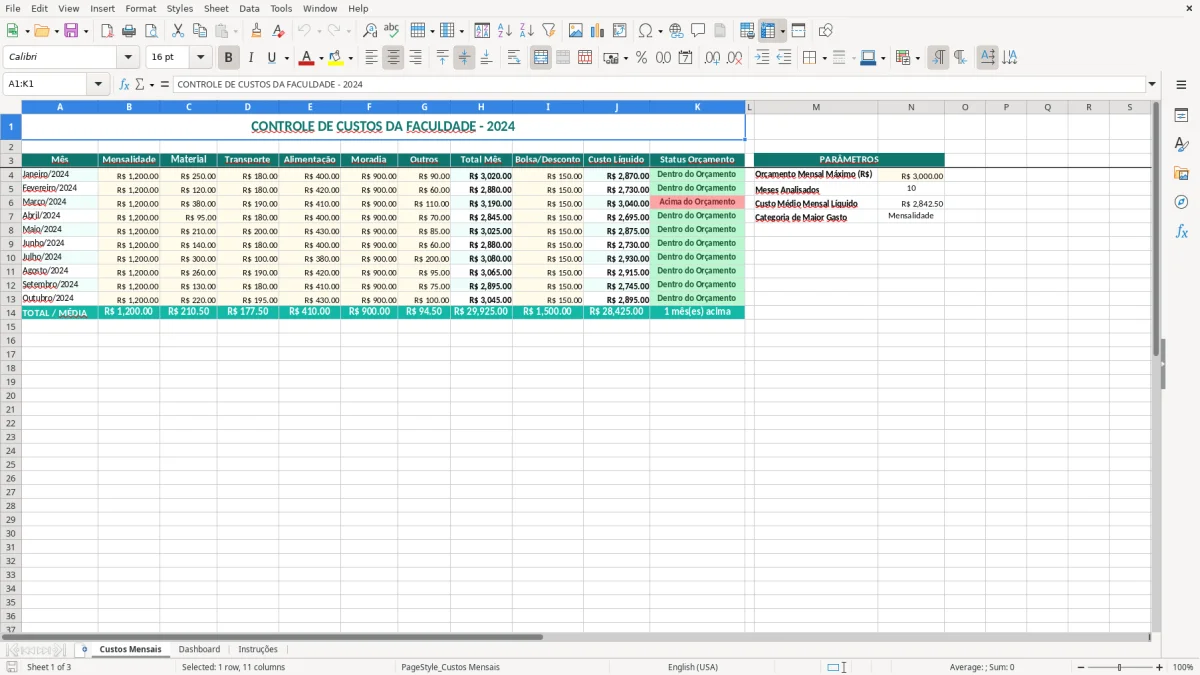Select column header K
This screenshot has width=1200, height=675.
click(x=697, y=107)
